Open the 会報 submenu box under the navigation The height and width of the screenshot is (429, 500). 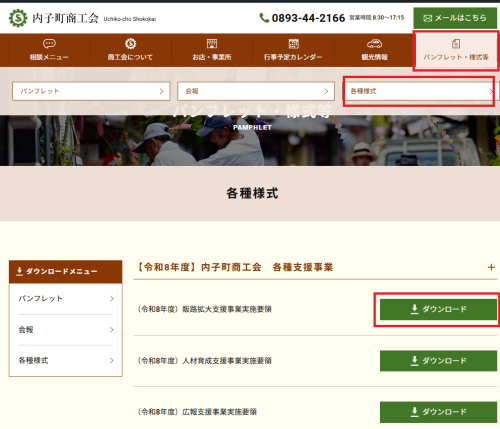click(x=256, y=91)
